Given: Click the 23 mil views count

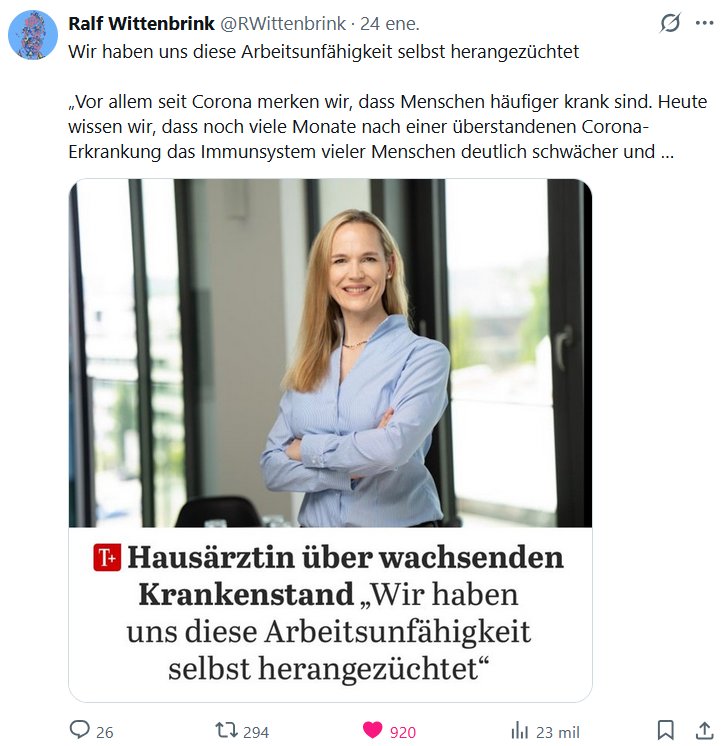Looking at the screenshot, I should pos(558,732).
